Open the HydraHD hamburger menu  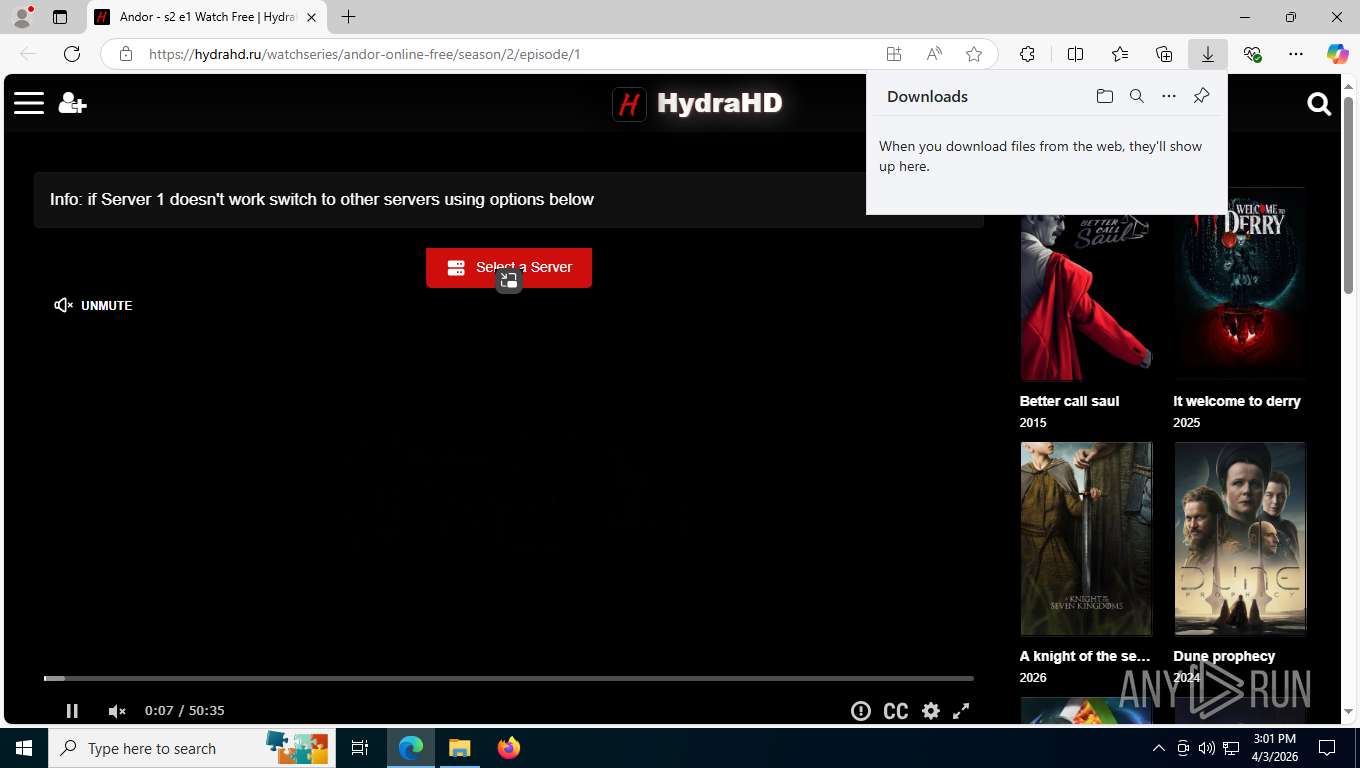click(29, 103)
